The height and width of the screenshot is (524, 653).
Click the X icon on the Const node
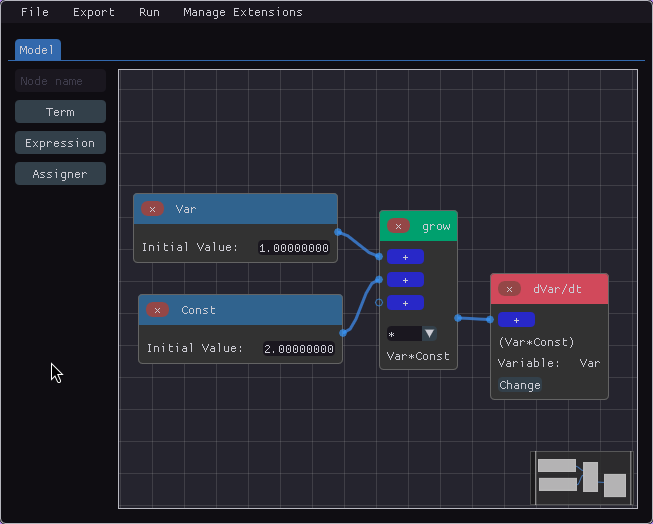click(x=157, y=310)
